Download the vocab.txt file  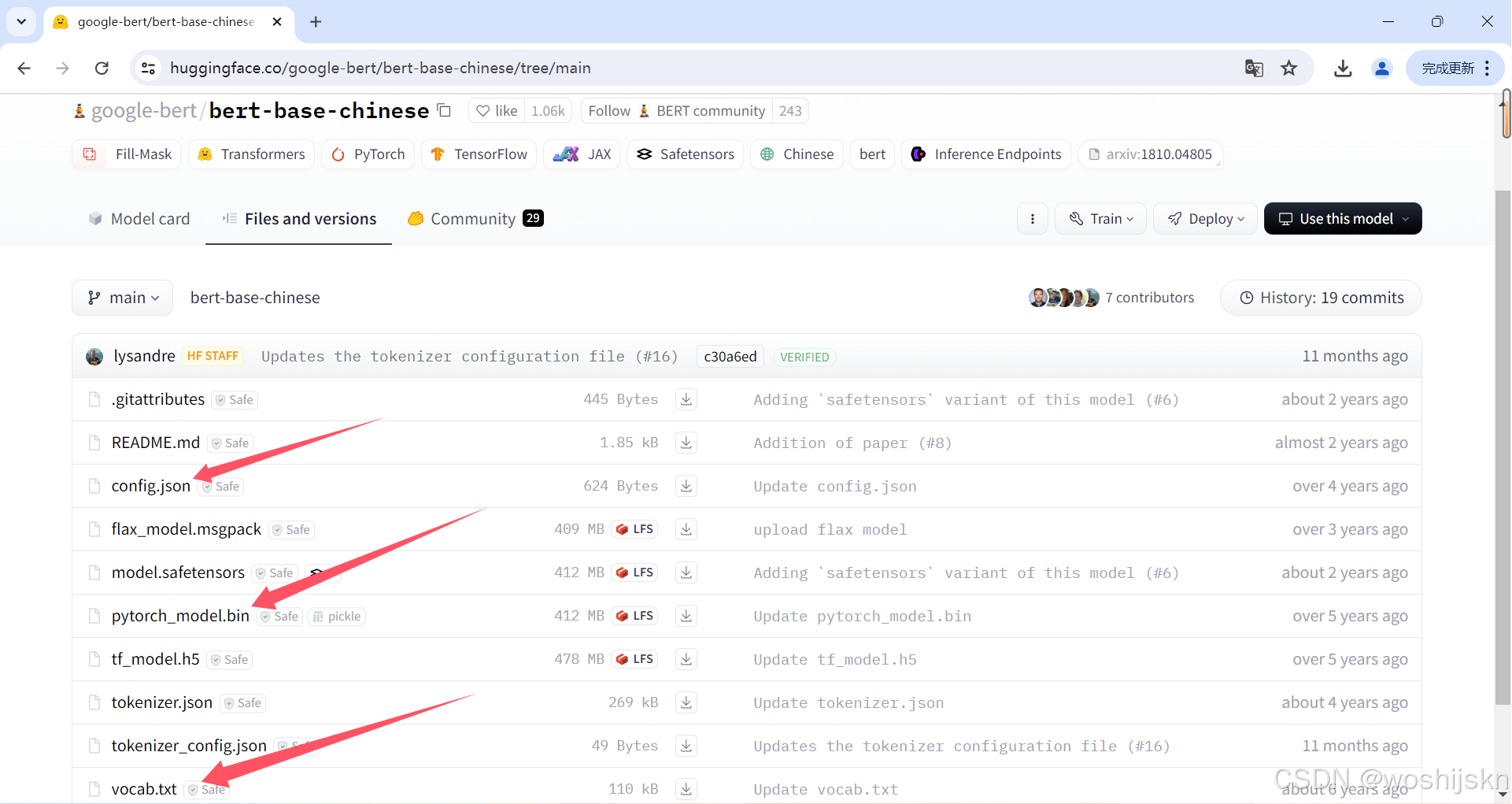686,789
